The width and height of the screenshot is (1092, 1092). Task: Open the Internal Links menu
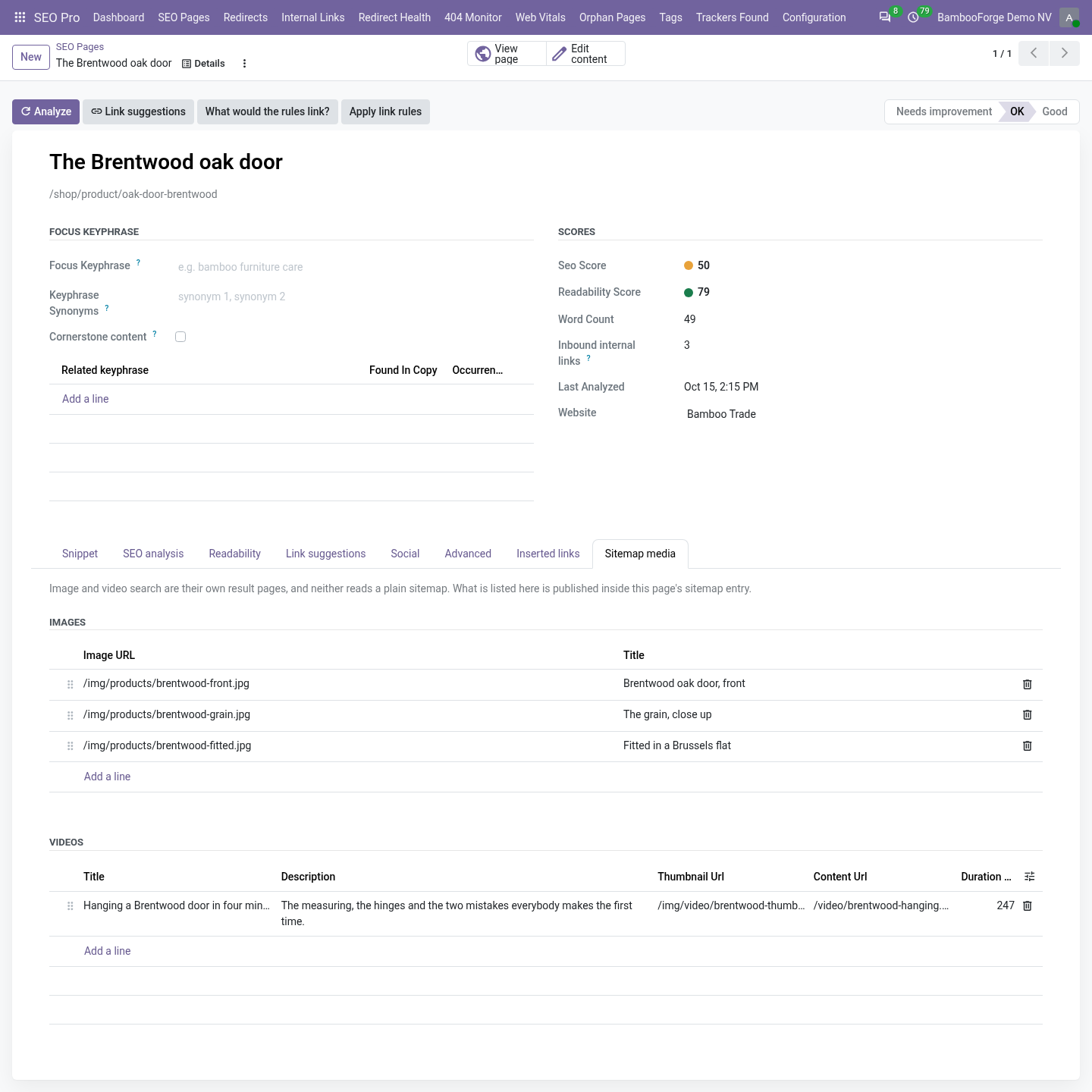pos(312,17)
